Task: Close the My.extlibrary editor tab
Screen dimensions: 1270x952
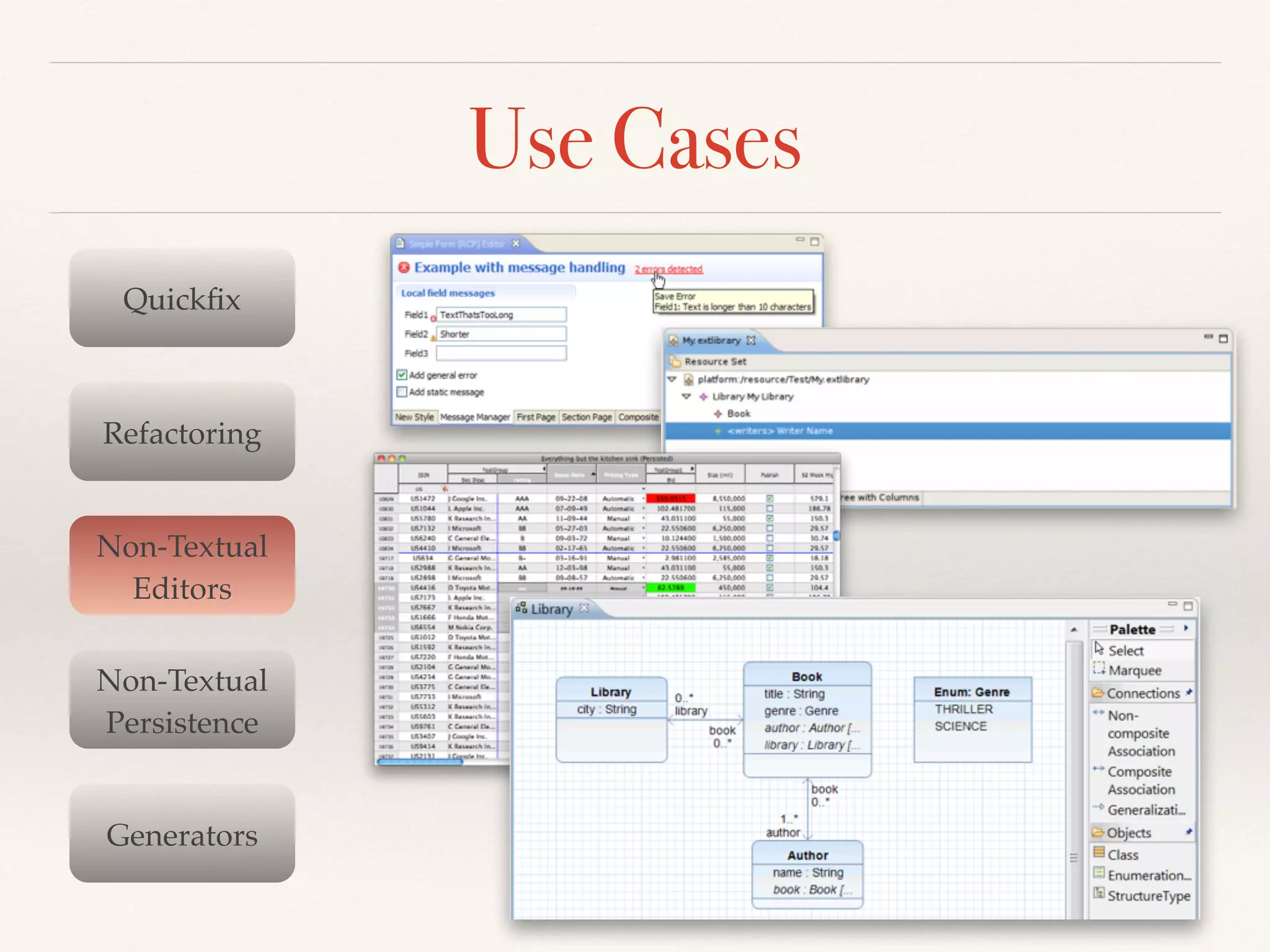Action: tap(751, 340)
